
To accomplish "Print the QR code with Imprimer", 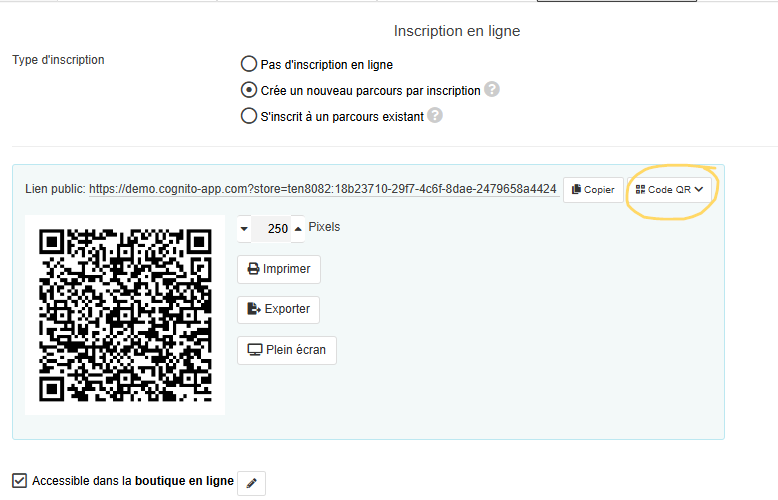I will tap(279, 269).
